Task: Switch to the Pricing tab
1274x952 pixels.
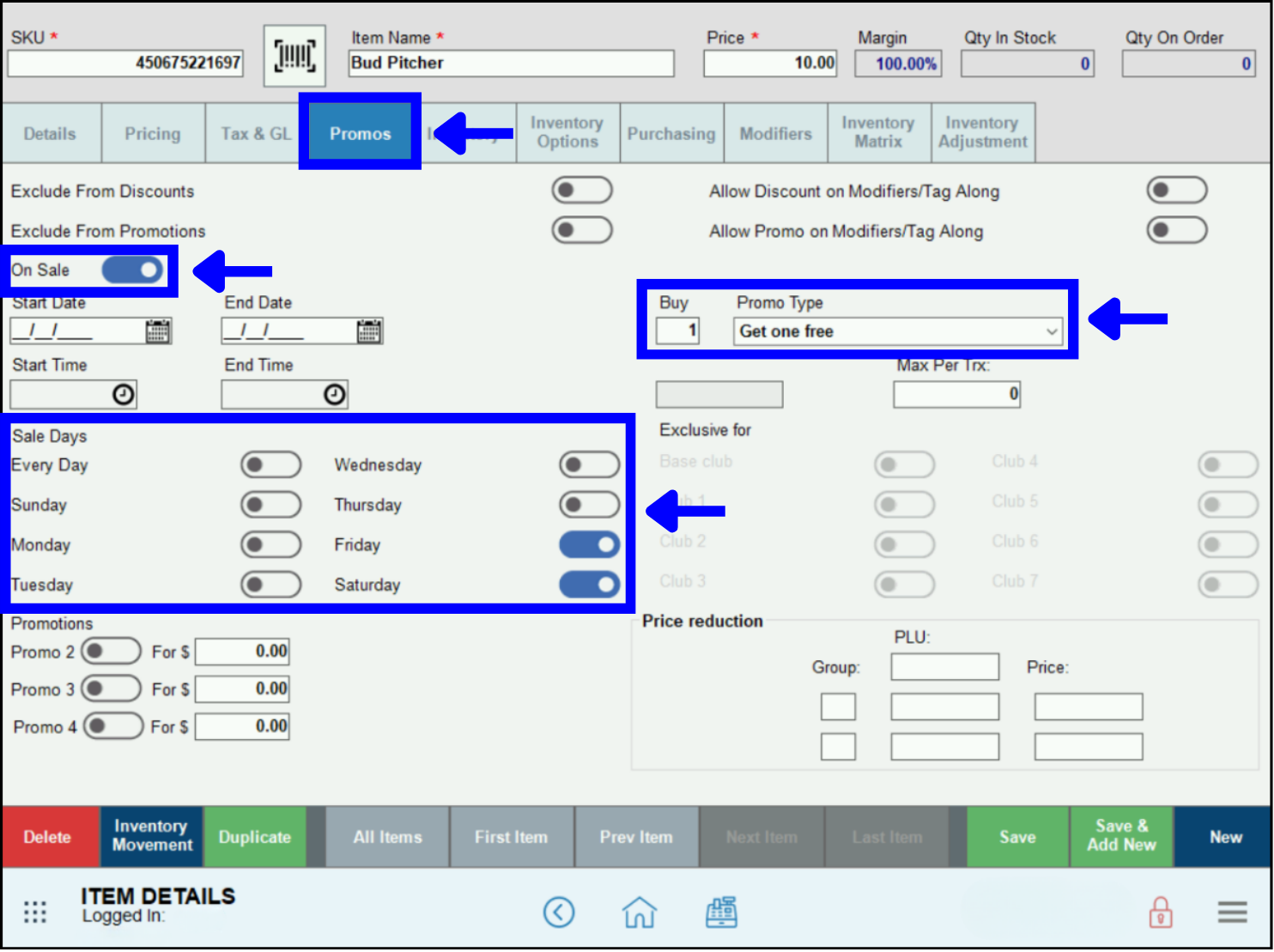Action: point(153,134)
